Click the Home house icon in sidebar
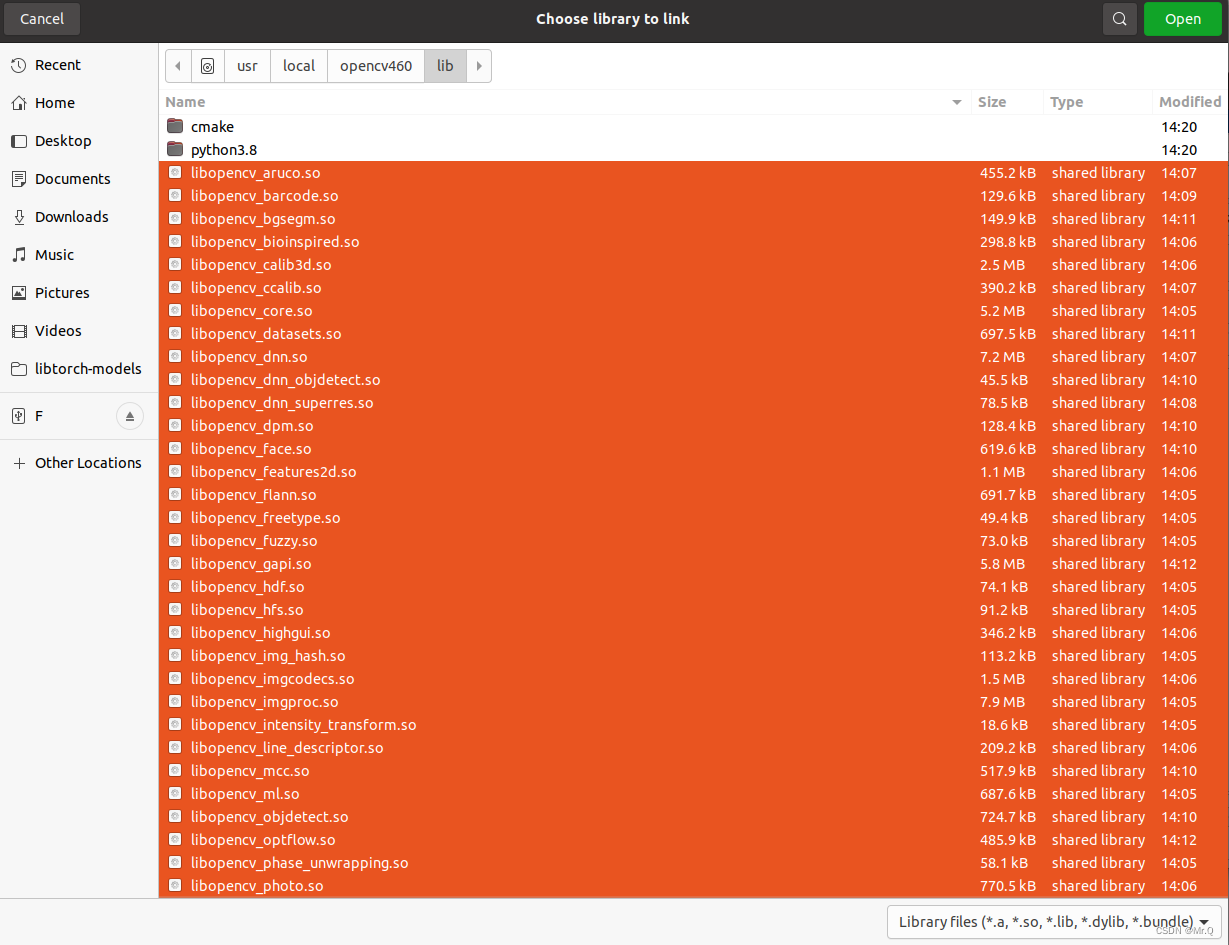Image resolution: width=1229 pixels, height=945 pixels. pos(18,103)
